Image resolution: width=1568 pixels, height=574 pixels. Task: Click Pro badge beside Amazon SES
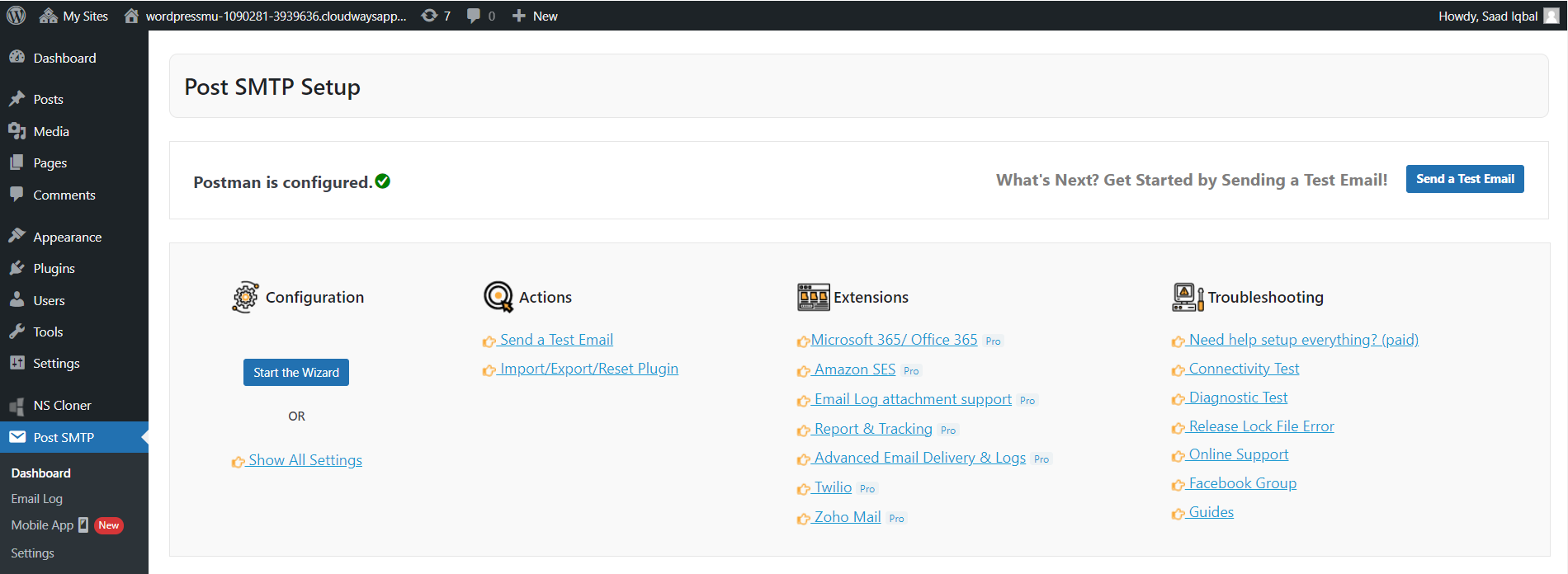point(911,371)
